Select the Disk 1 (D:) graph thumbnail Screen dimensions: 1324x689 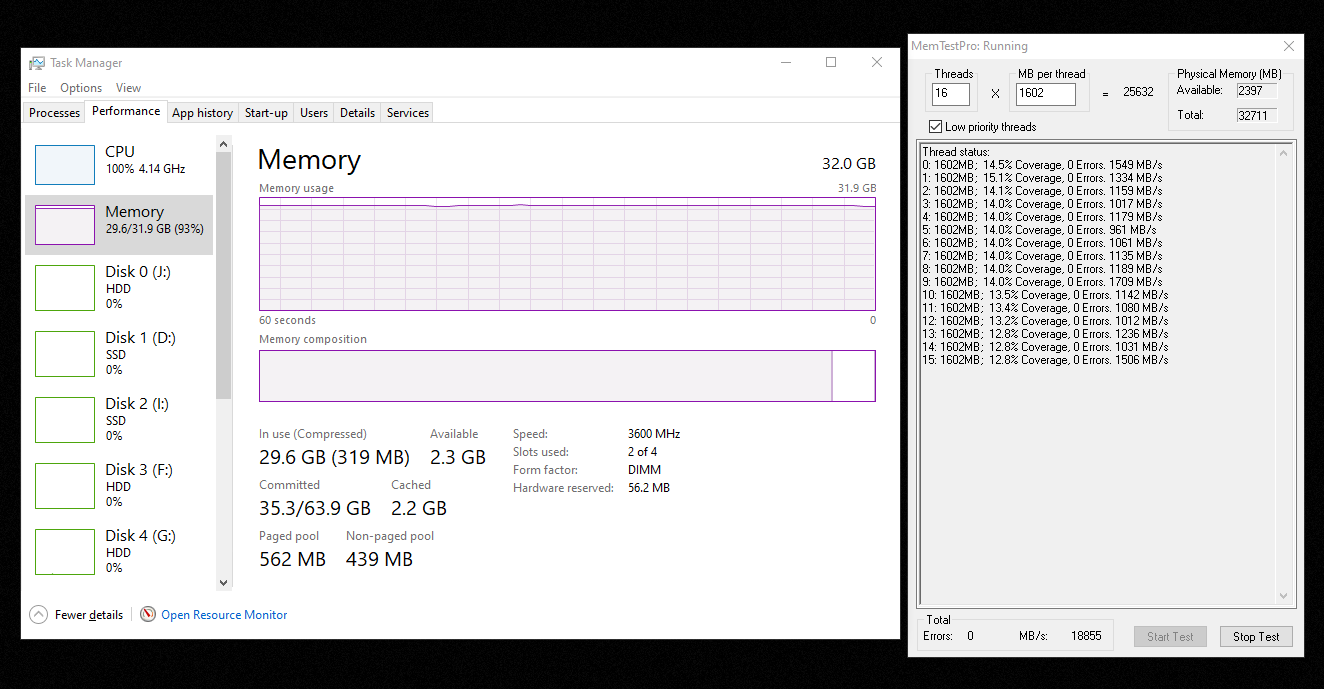(x=65, y=354)
